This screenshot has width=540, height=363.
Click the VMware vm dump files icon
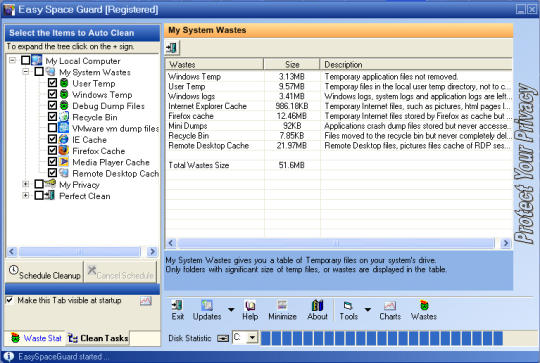point(64,128)
